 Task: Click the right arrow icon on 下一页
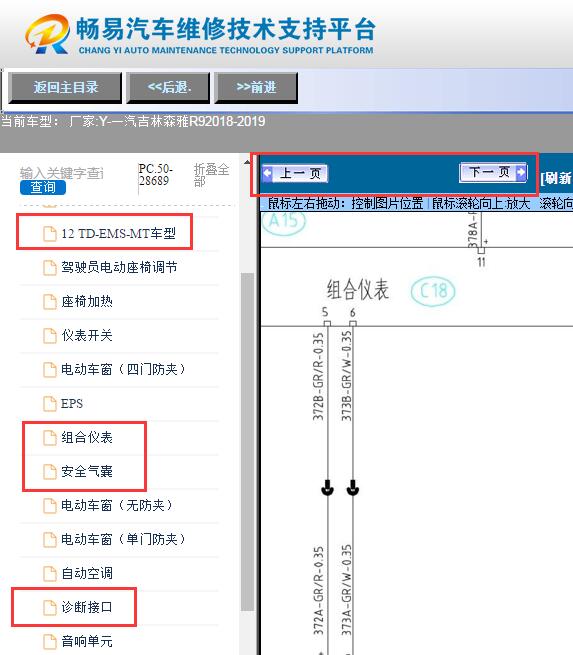[521, 172]
